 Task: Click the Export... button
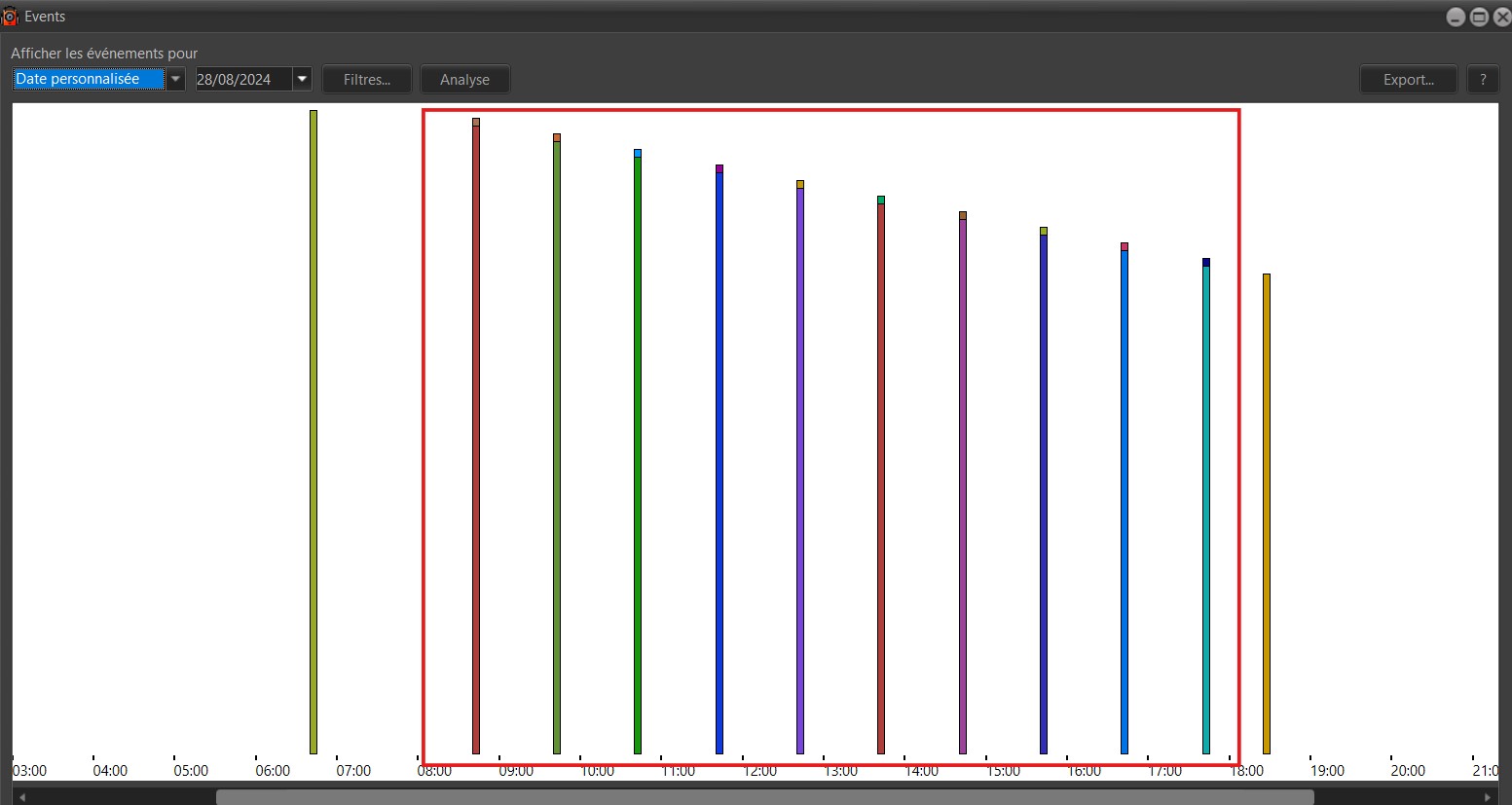pos(1408,80)
